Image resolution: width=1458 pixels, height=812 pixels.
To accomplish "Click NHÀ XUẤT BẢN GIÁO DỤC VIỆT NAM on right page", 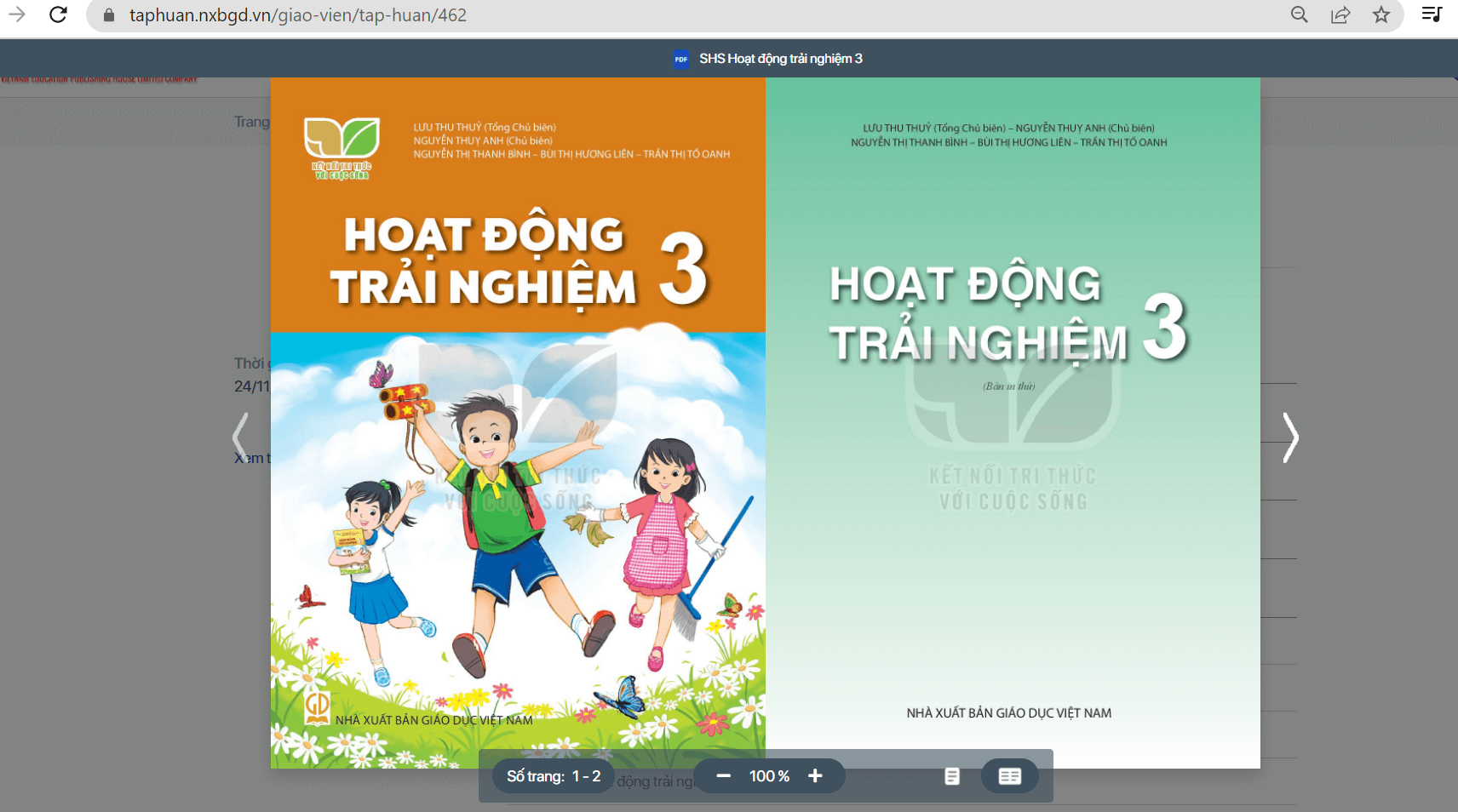I will (1008, 713).
